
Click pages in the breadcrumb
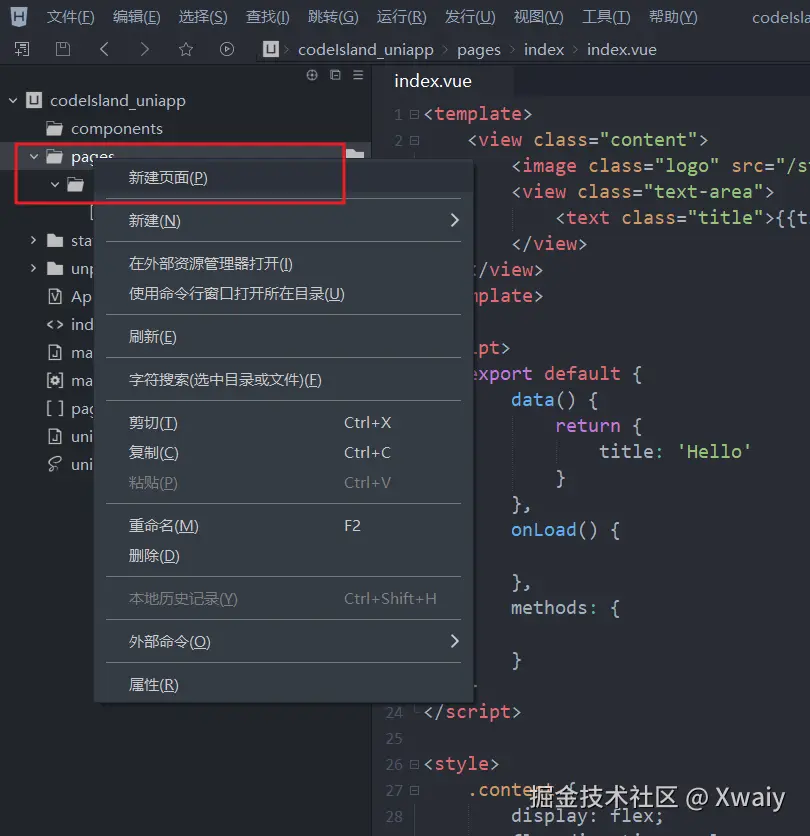[478, 50]
